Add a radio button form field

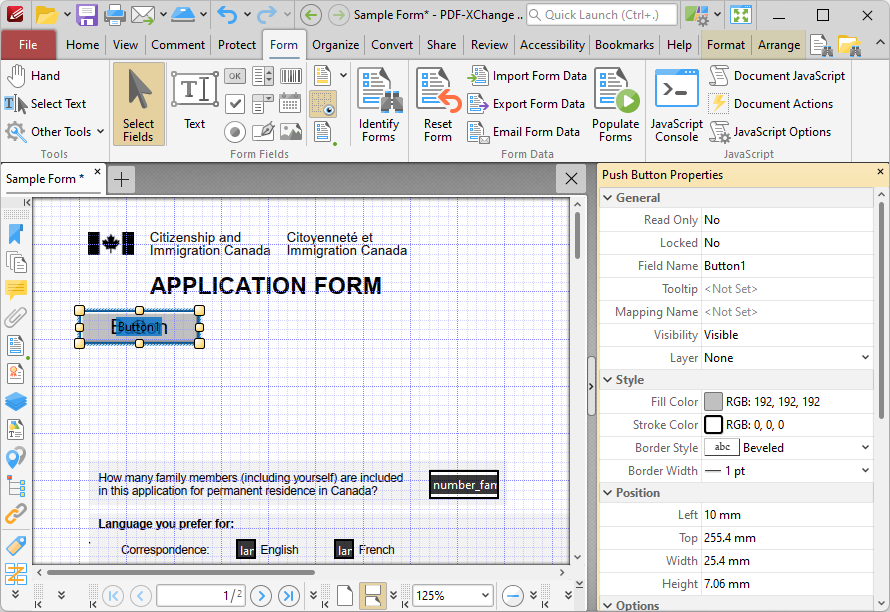[234, 132]
